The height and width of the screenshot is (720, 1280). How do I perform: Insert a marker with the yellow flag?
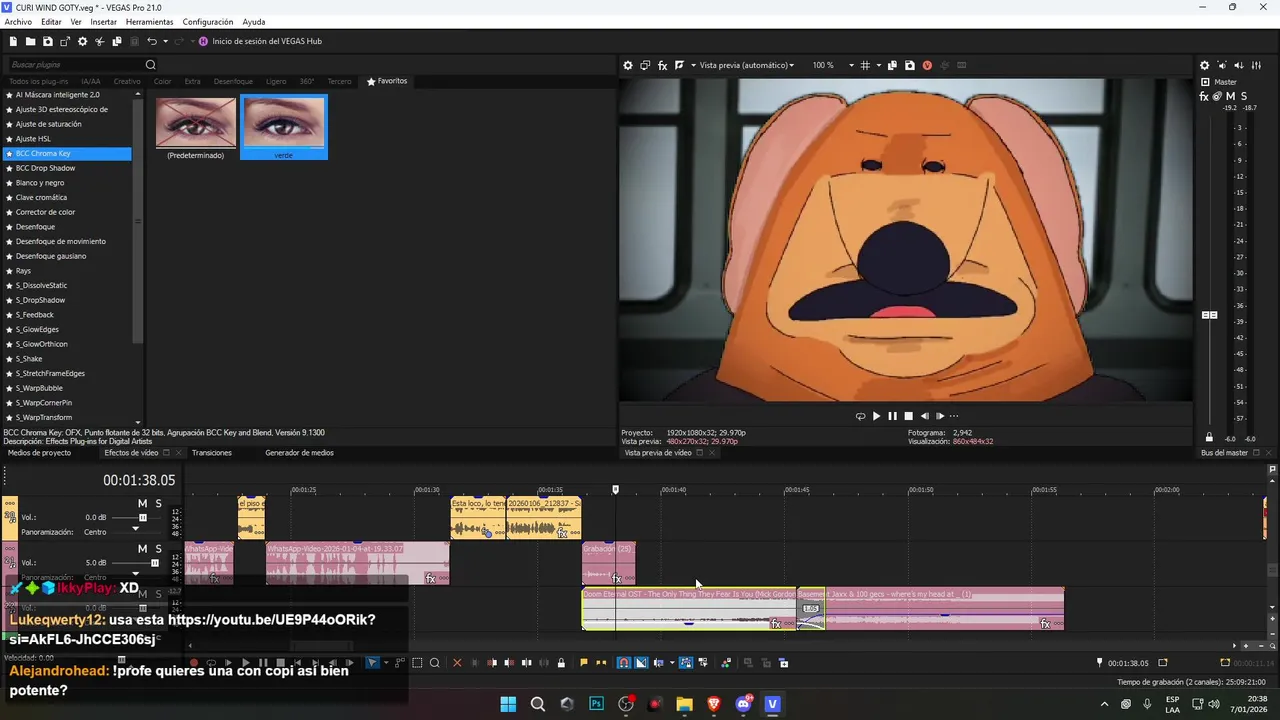point(584,663)
